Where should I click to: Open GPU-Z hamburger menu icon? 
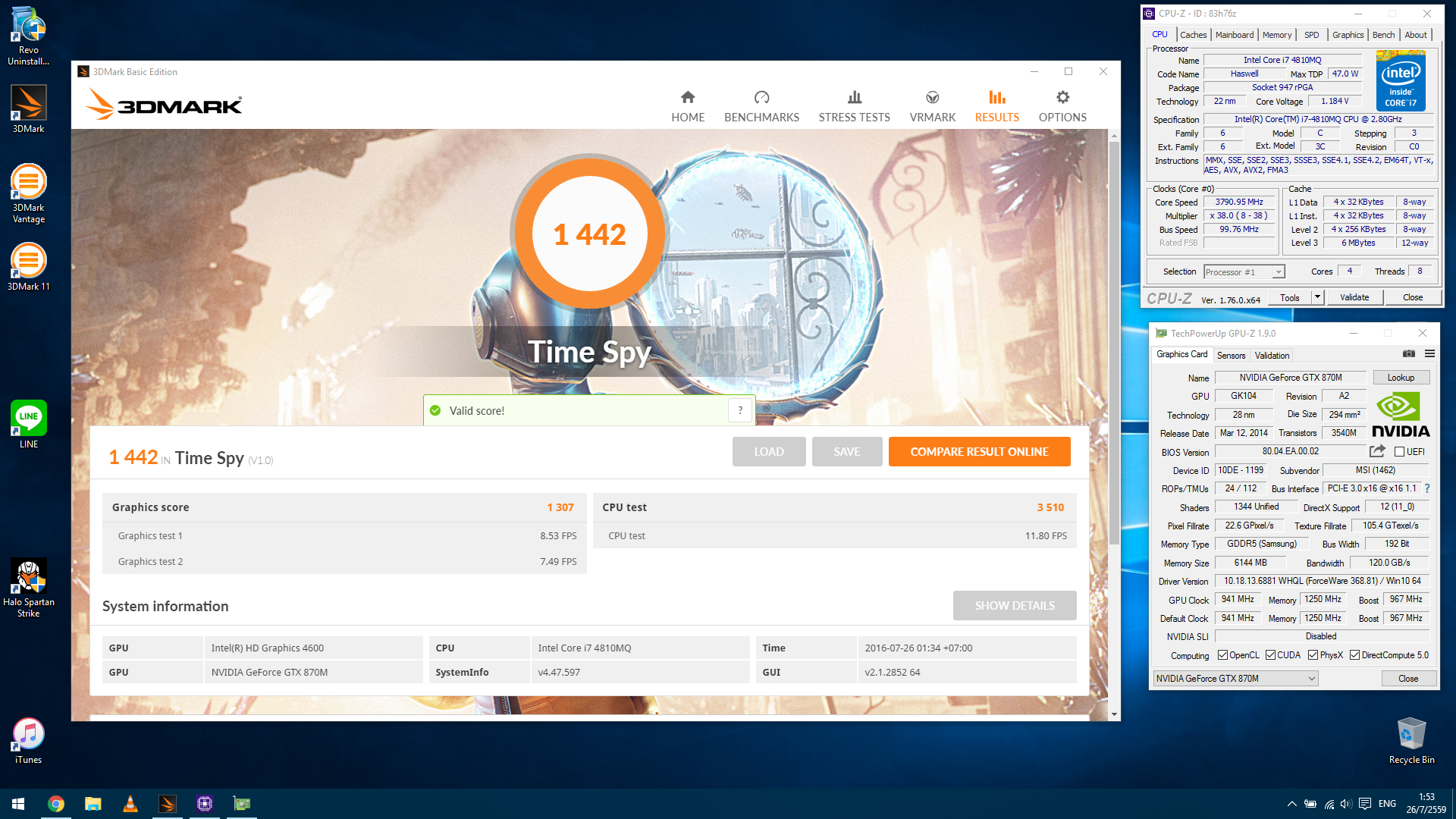pos(1429,354)
